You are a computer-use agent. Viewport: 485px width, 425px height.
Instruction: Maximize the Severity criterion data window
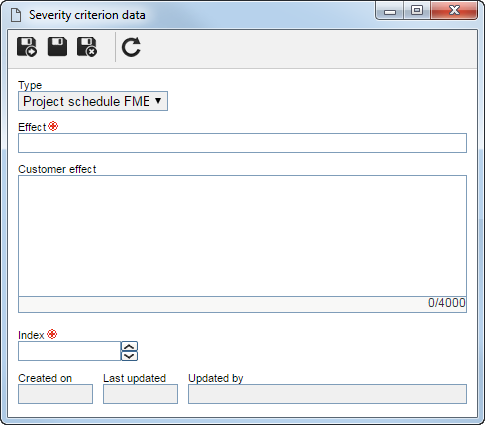pyautogui.click(x=417, y=11)
